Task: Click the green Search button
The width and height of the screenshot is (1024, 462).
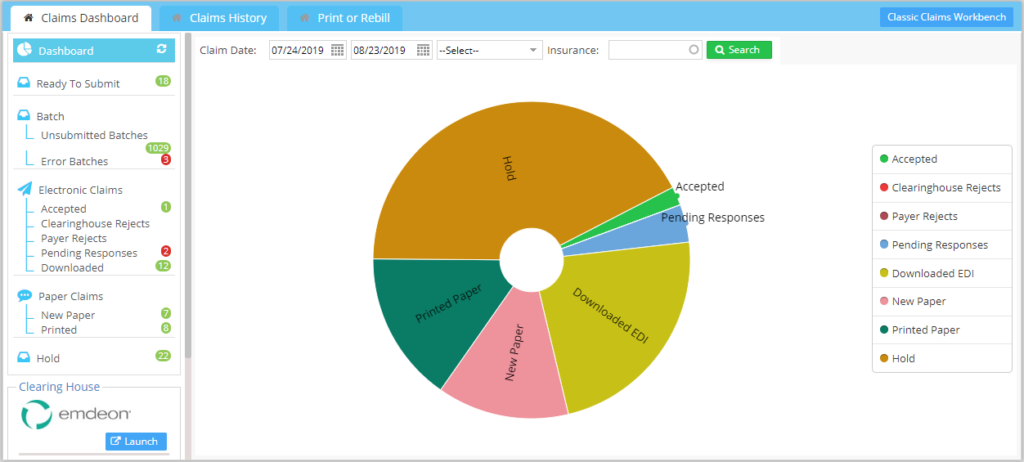Action: click(739, 50)
